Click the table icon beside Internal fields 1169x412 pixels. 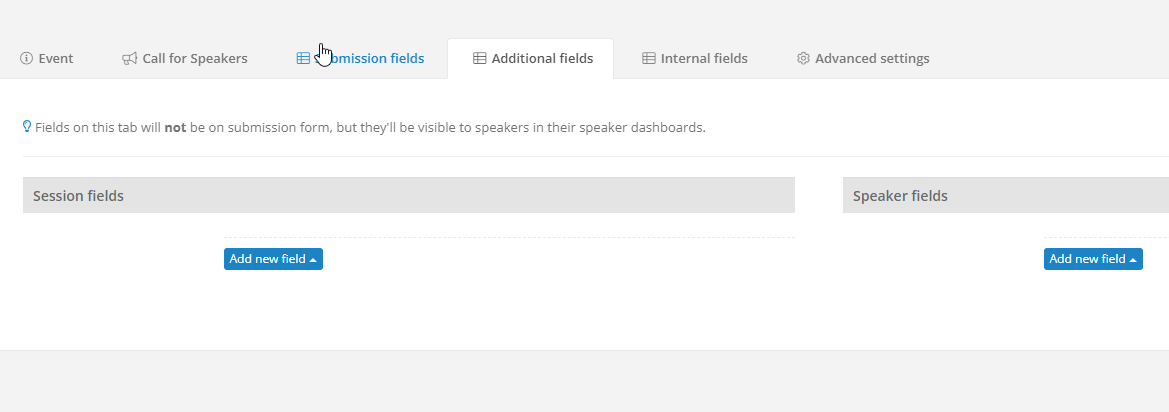pyautogui.click(x=649, y=58)
